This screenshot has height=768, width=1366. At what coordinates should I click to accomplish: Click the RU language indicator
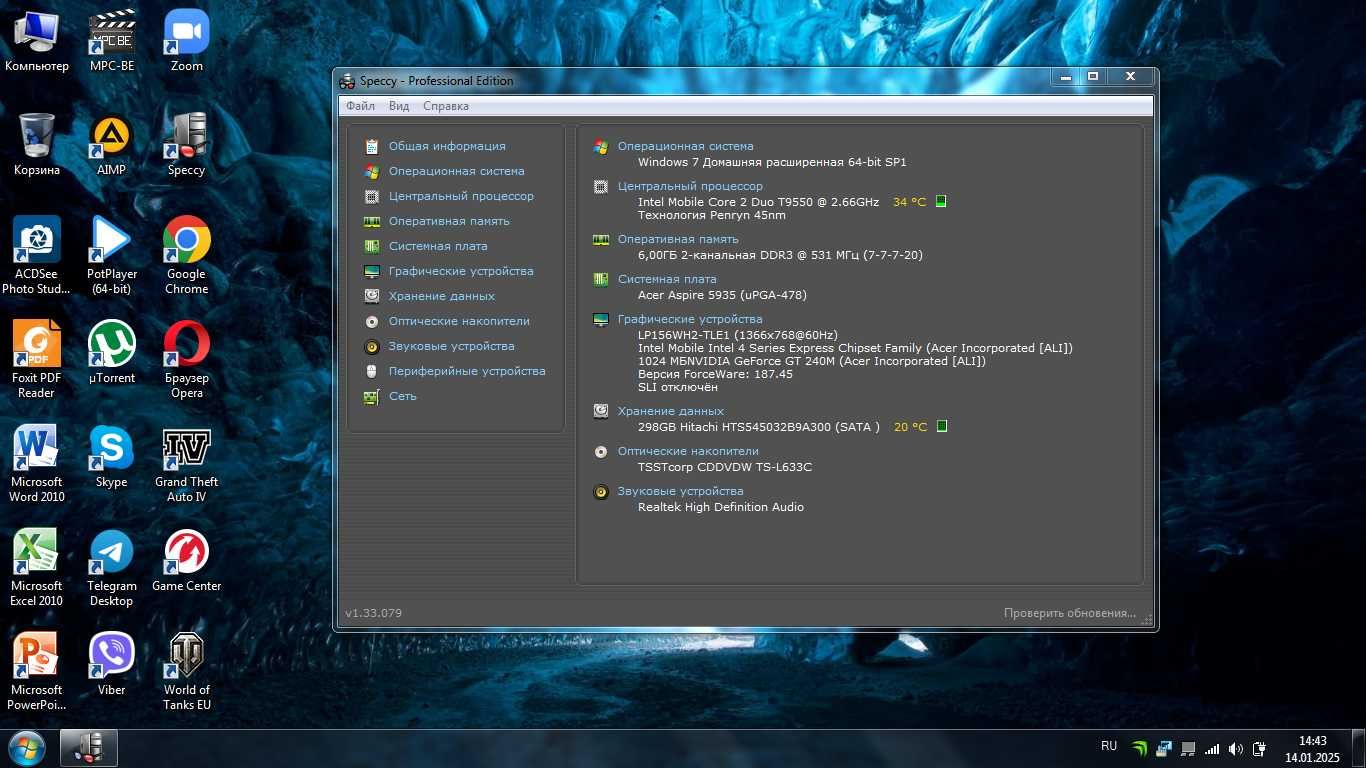[x=1109, y=746]
